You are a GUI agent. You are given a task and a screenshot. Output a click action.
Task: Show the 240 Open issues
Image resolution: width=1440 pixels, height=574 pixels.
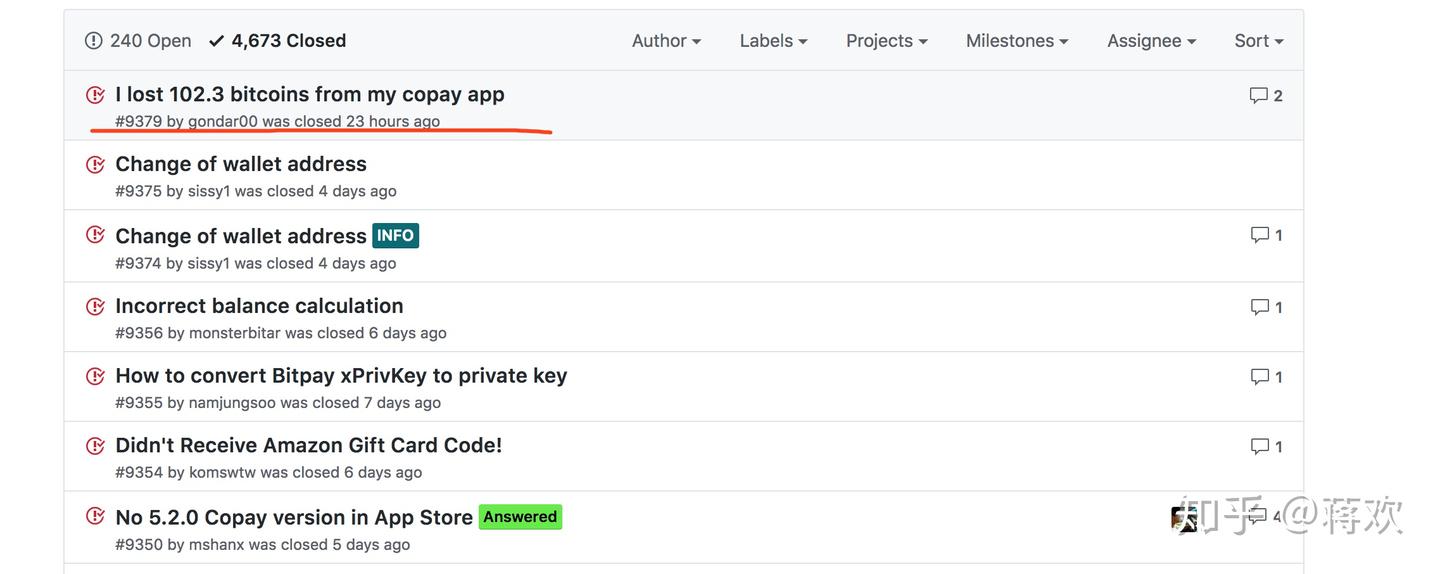point(139,41)
